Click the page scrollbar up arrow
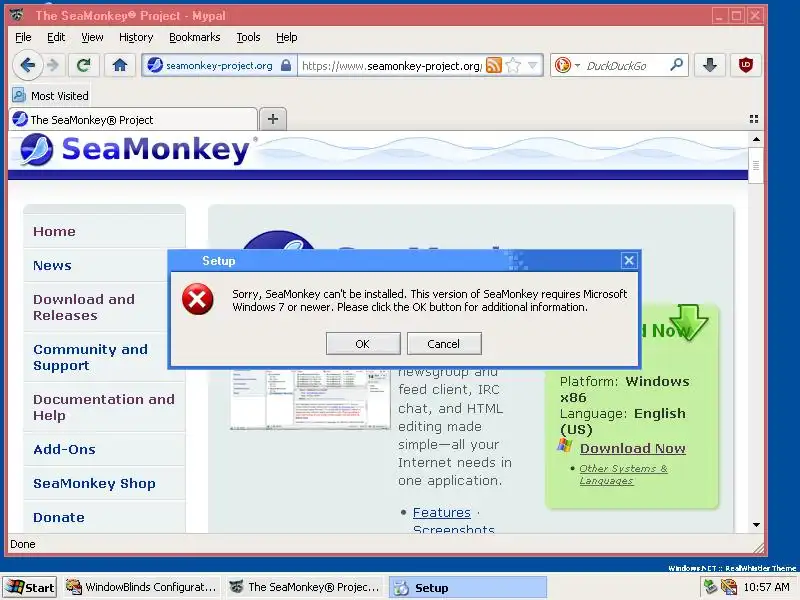 click(x=756, y=139)
